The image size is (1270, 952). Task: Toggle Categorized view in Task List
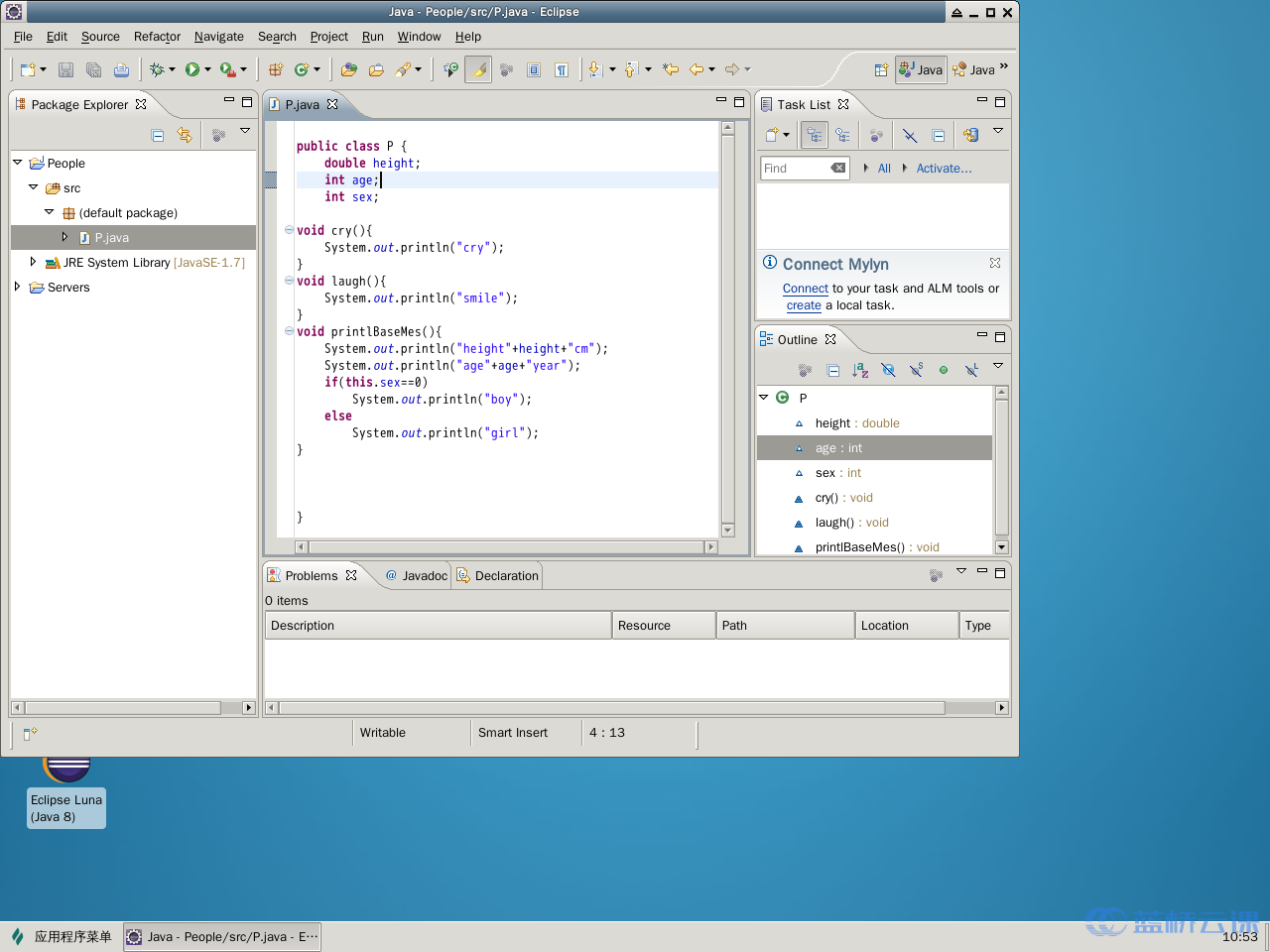coord(814,135)
